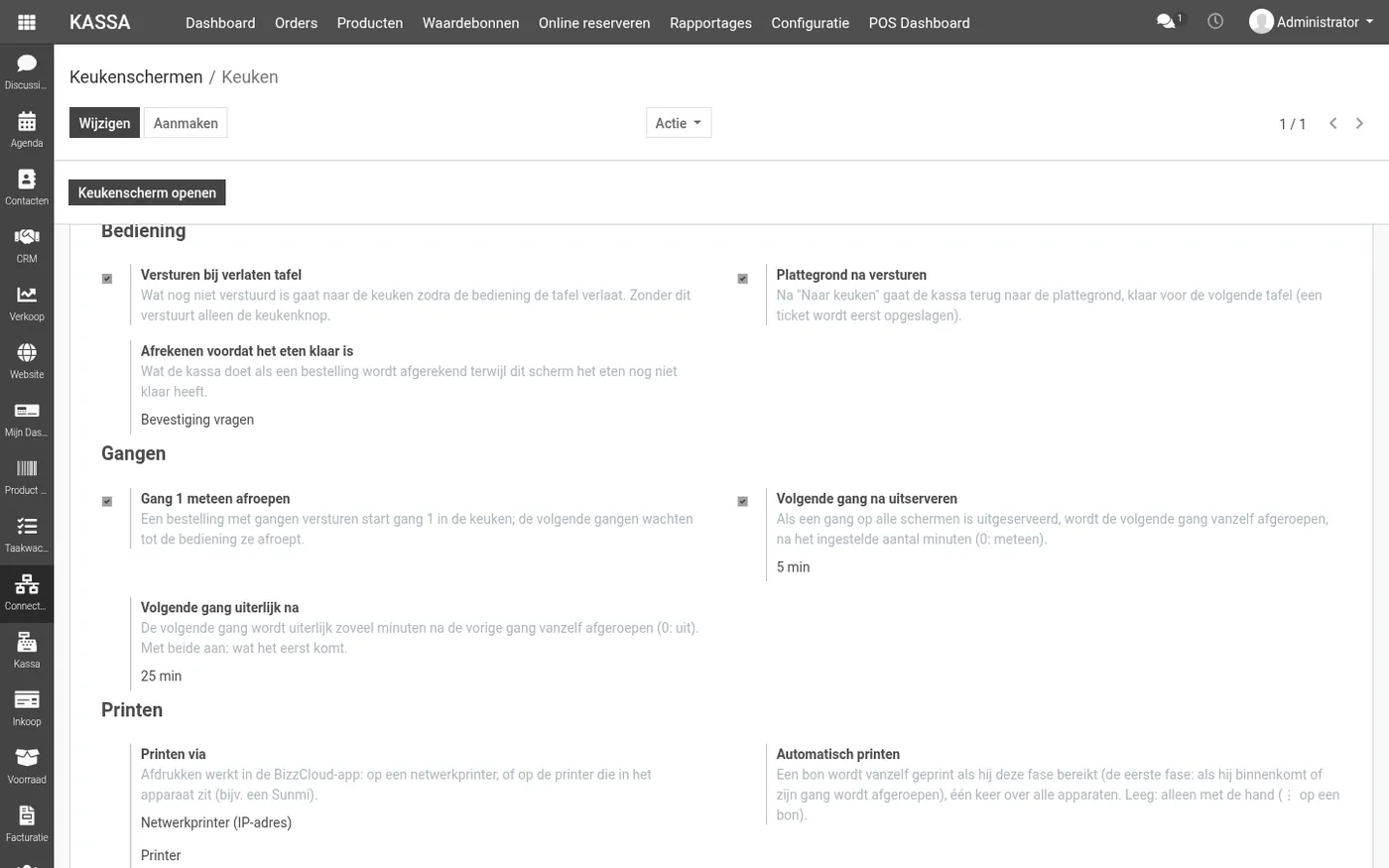Open the apps grid menu icon
This screenshot has height=868, width=1389.
(27, 22)
